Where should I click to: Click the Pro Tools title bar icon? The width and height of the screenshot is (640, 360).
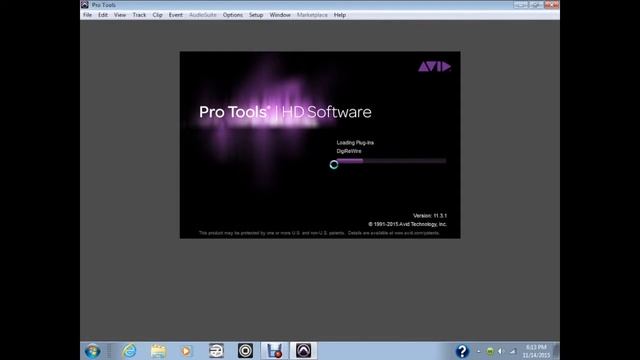[x=84, y=4]
